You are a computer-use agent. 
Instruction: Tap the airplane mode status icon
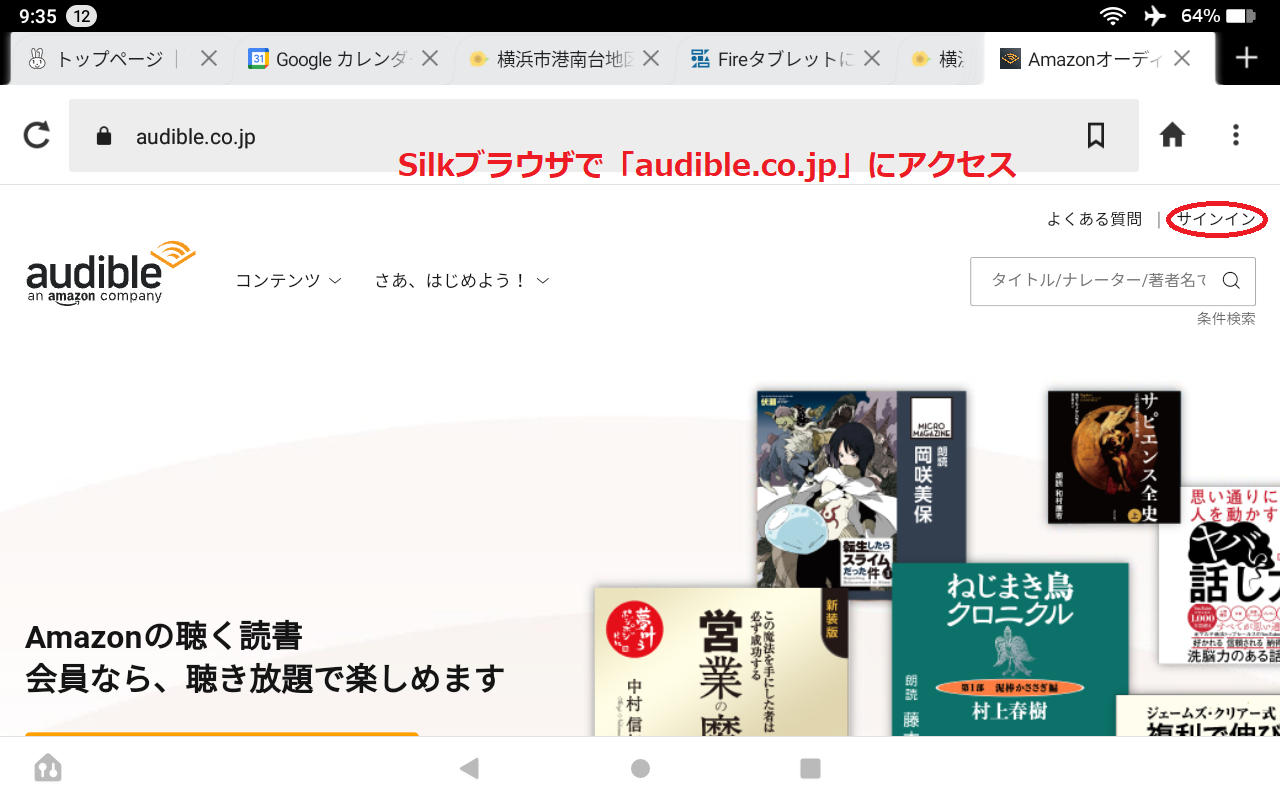[1155, 16]
